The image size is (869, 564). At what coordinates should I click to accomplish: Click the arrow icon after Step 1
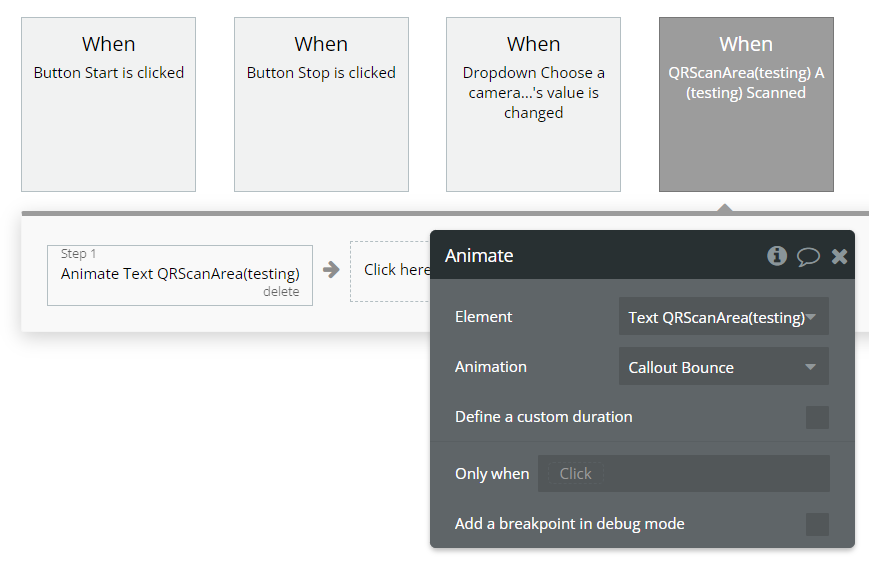pyautogui.click(x=331, y=270)
